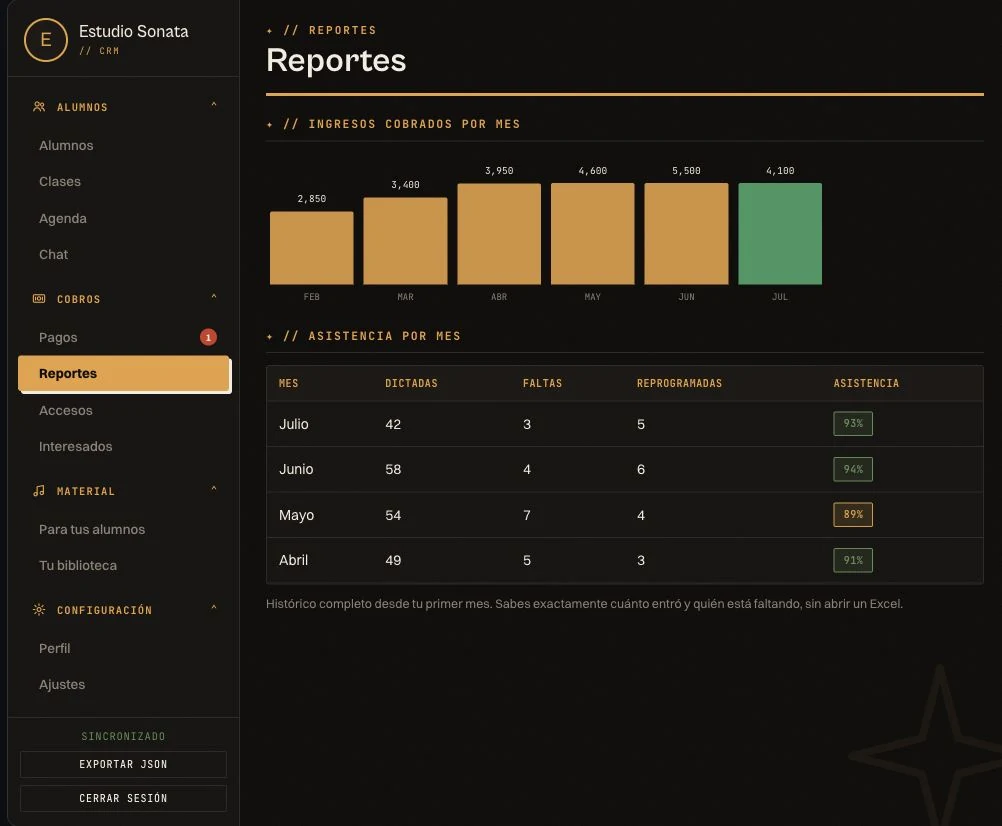1002x826 pixels.
Task: Go to Clases in the sidebar
Action: tap(59, 181)
